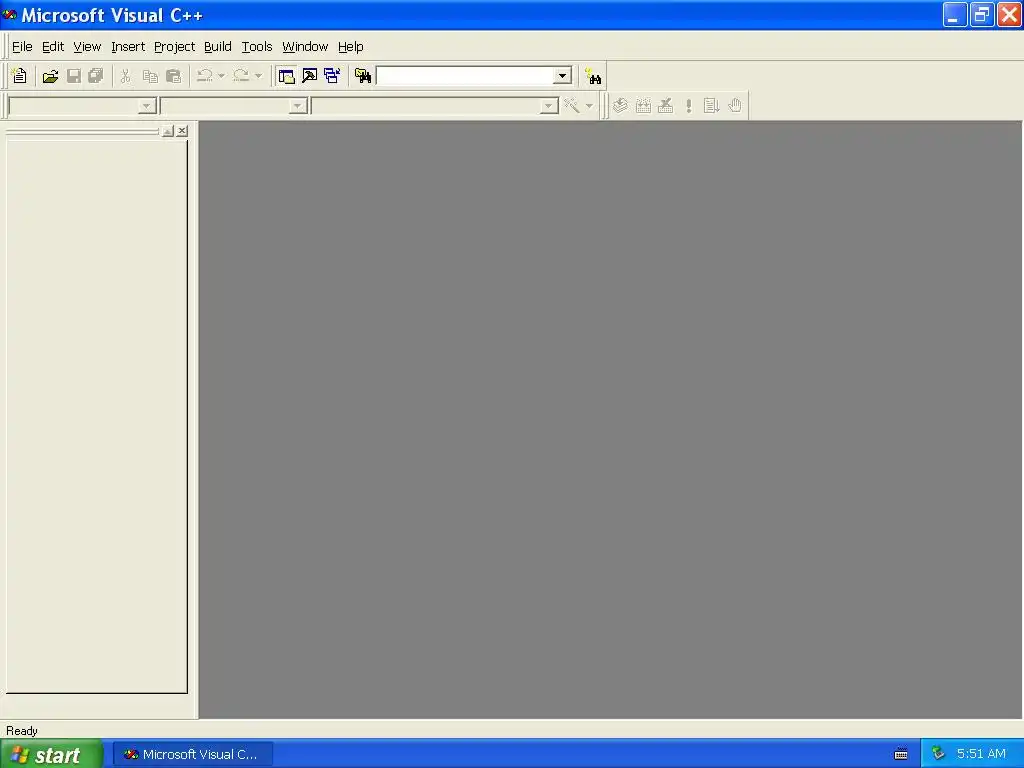Click the Undo arrow icon
Viewport: 1024px width, 768px height.
pyautogui.click(x=205, y=76)
